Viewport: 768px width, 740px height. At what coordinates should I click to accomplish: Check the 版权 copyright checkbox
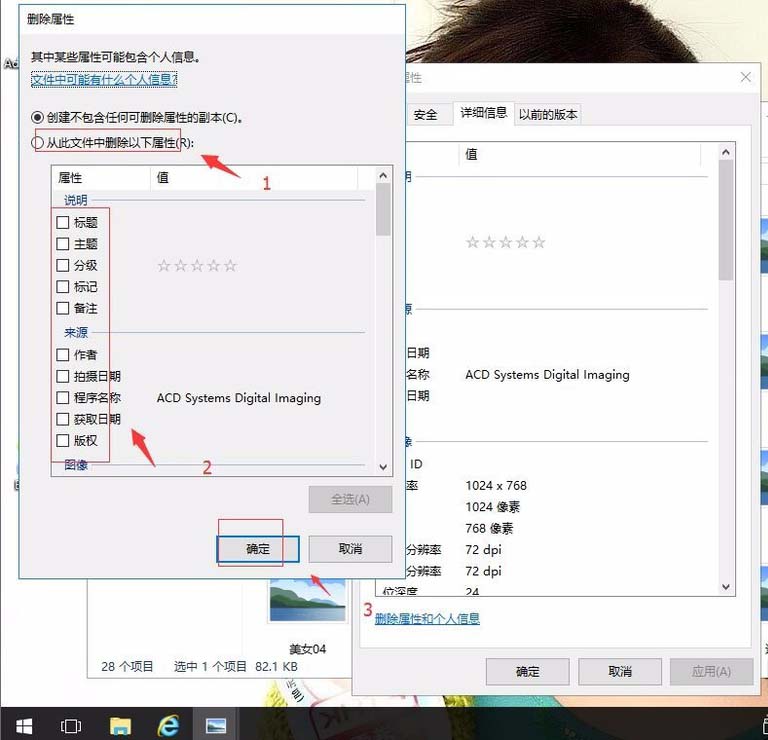(63, 441)
